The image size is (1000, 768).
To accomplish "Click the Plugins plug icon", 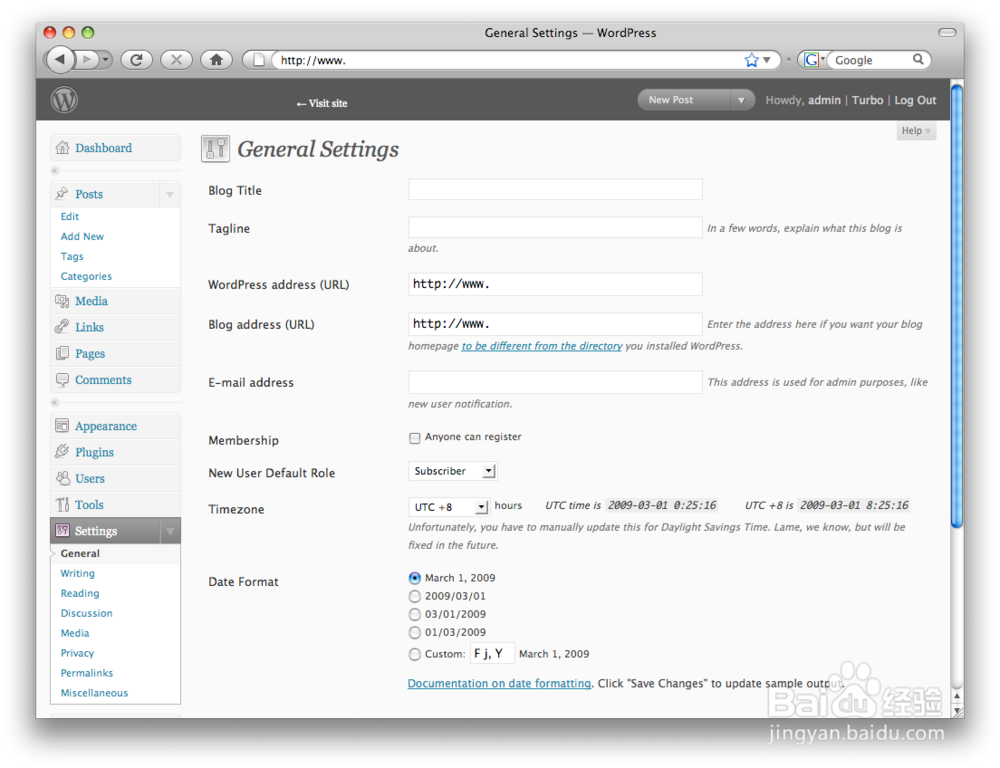I will (x=62, y=452).
